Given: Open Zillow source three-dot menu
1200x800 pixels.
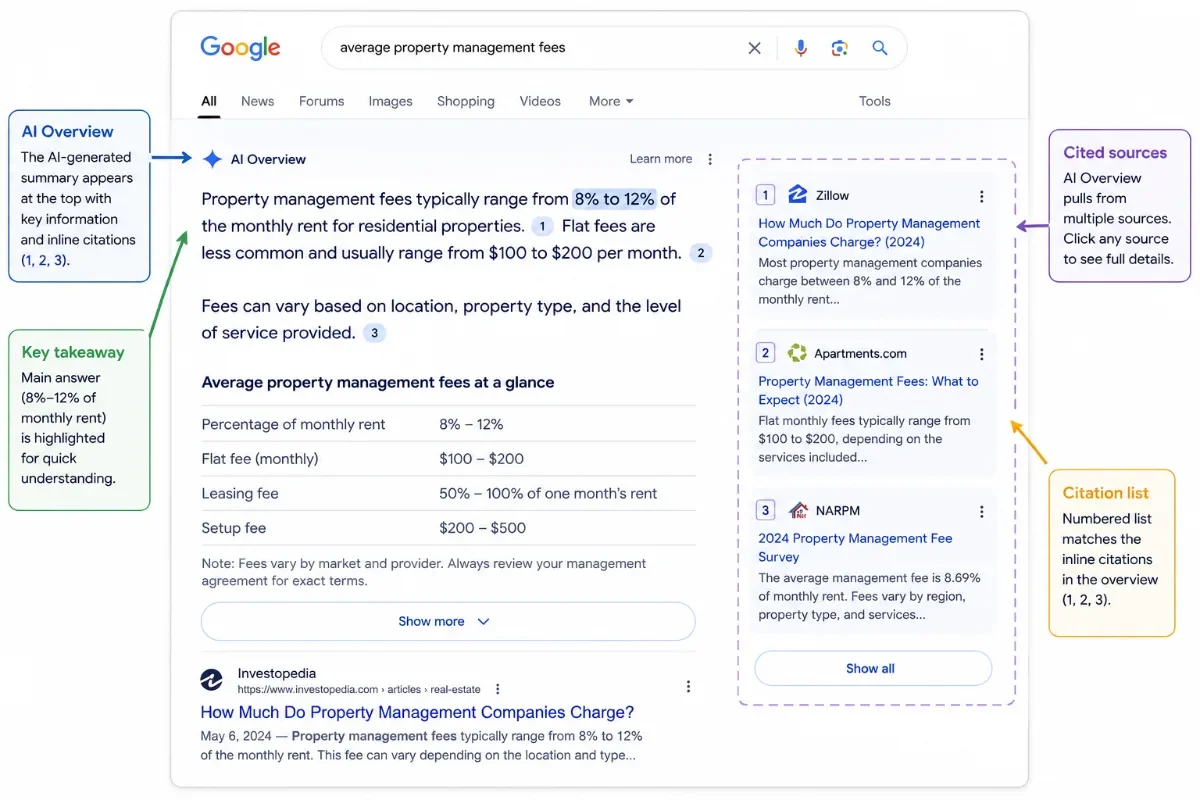Looking at the screenshot, I should (982, 196).
